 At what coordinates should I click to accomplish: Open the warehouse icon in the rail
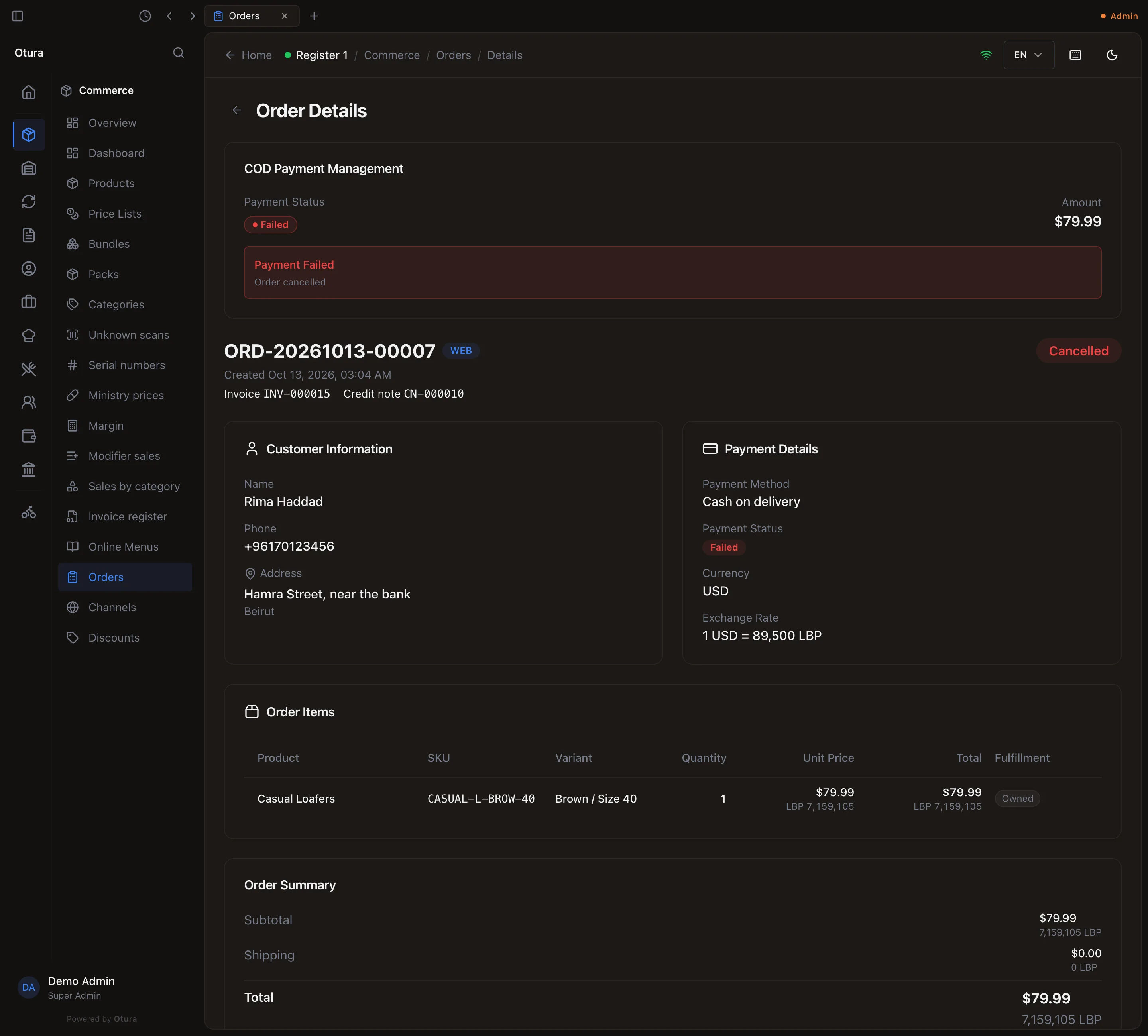pyautogui.click(x=28, y=169)
